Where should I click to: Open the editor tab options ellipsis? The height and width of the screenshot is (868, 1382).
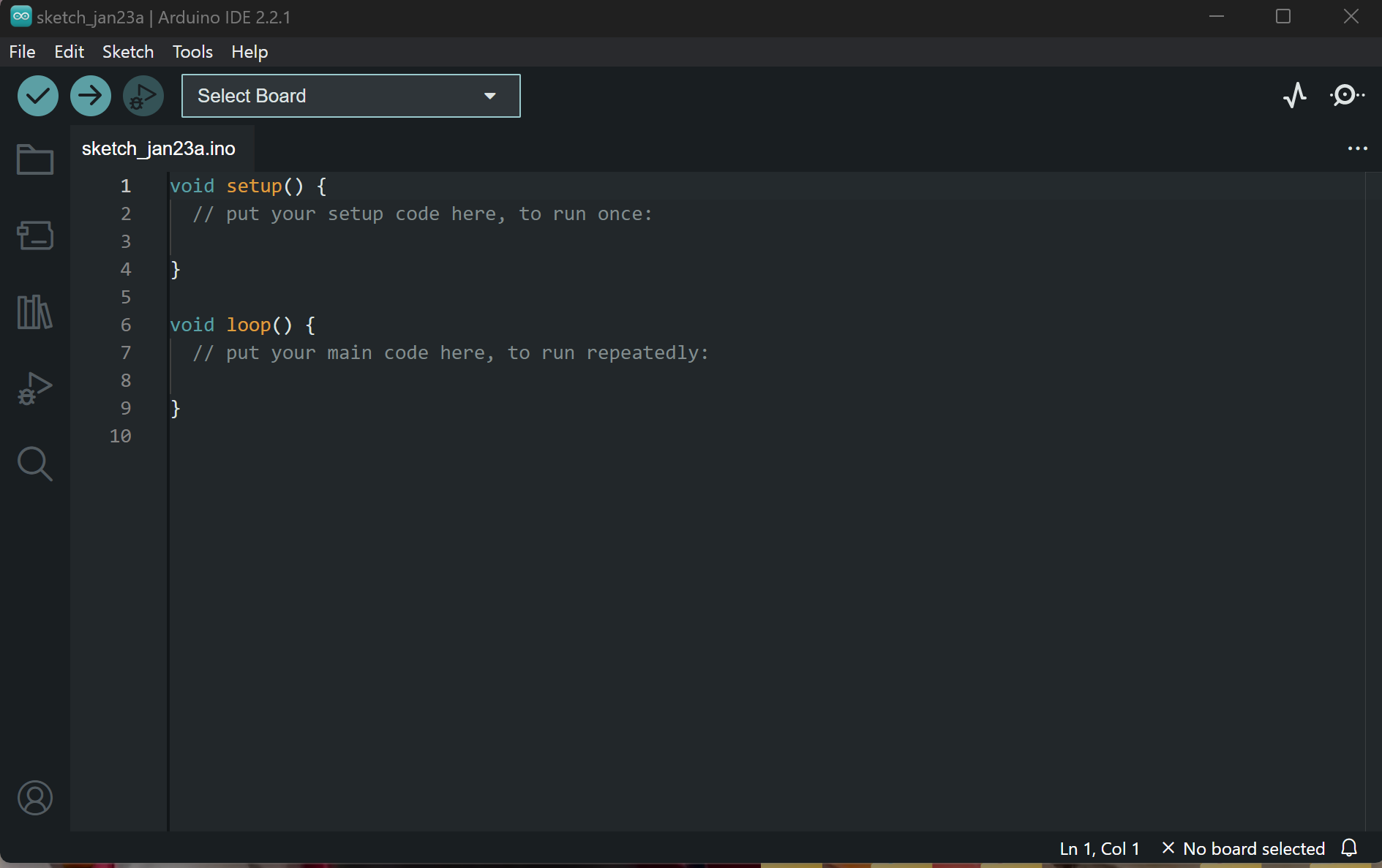pyautogui.click(x=1358, y=148)
